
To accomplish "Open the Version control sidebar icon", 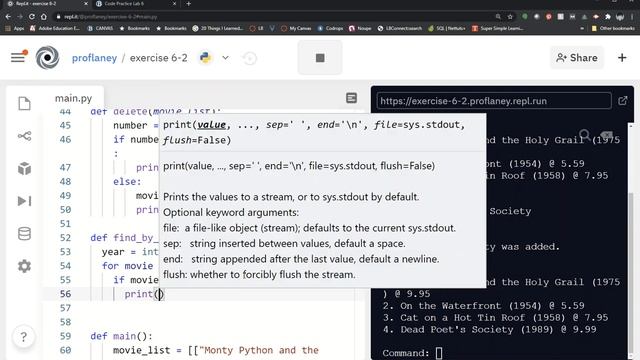I will pos(24,136).
